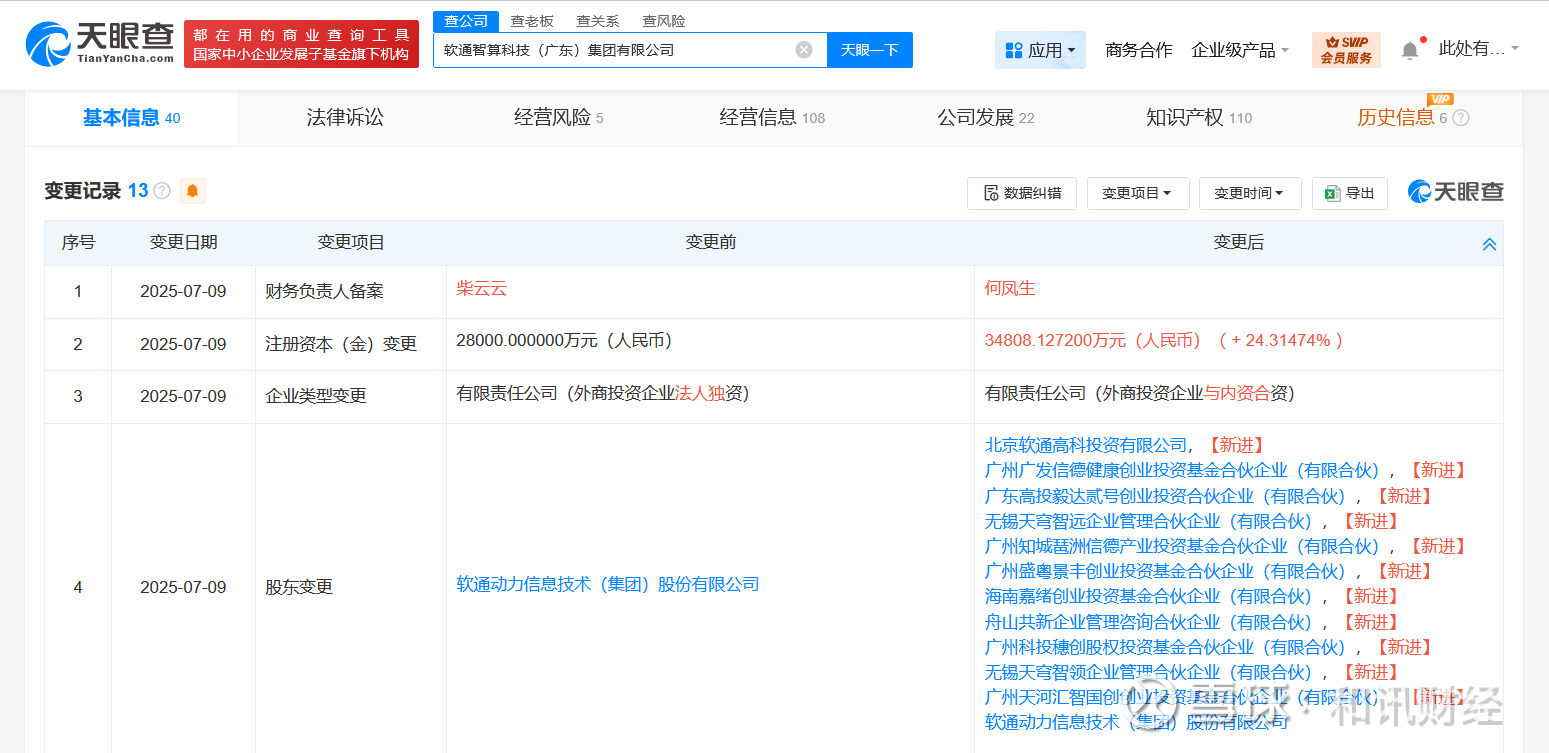Click the question mark next to 变更记录
Viewport: 1549px width, 753px height.
coord(162,191)
